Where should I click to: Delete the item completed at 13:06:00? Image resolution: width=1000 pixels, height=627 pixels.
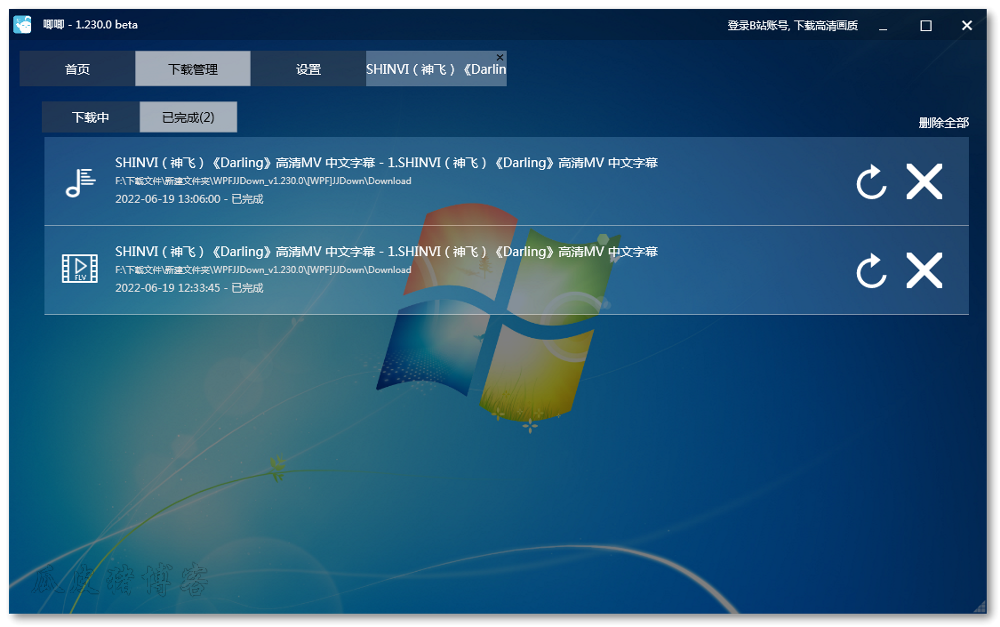(x=924, y=182)
